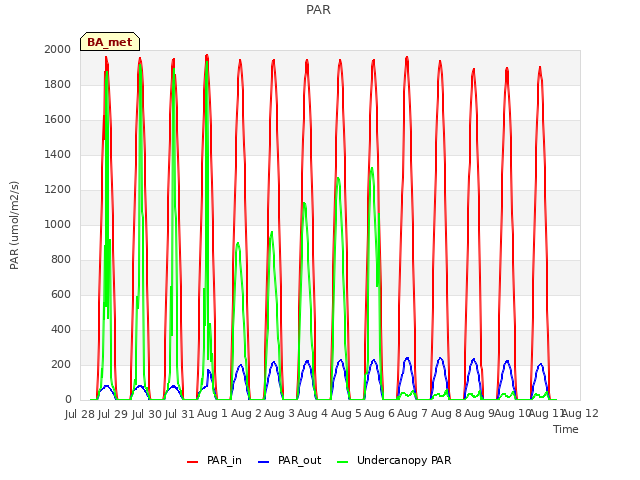Click the Aug 12 x-axis tick label
The width and height of the screenshot is (640, 480).
click(581, 414)
